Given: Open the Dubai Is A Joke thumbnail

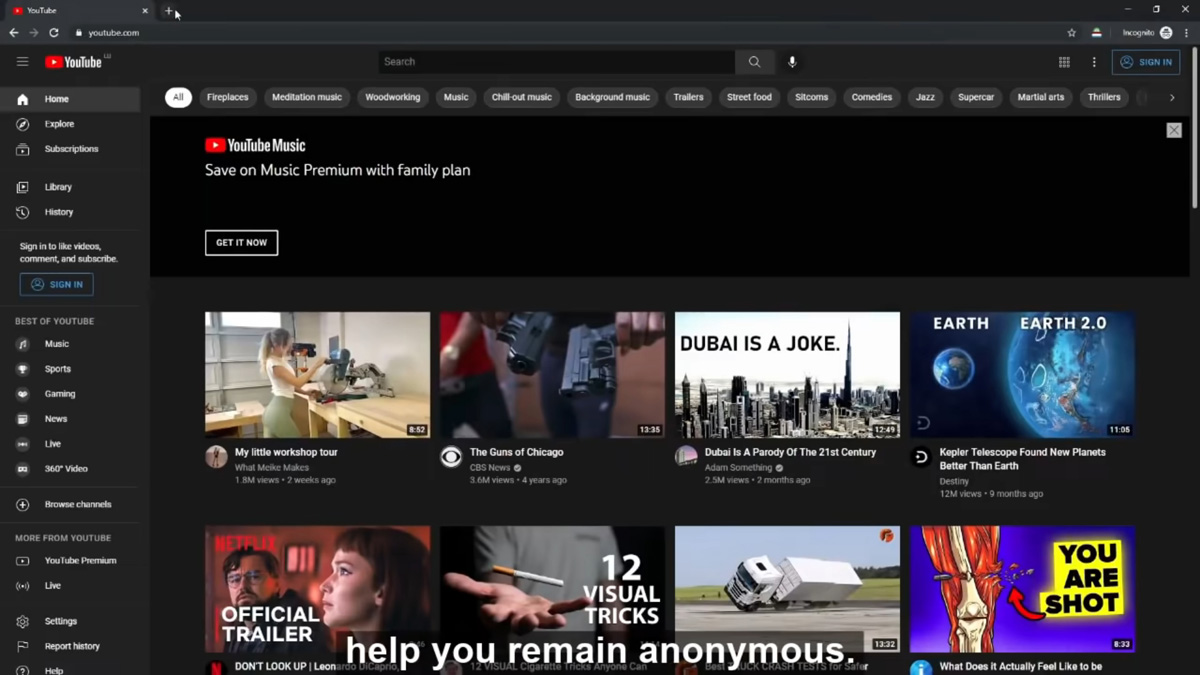Looking at the screenshot, I should tap(787, 374).
